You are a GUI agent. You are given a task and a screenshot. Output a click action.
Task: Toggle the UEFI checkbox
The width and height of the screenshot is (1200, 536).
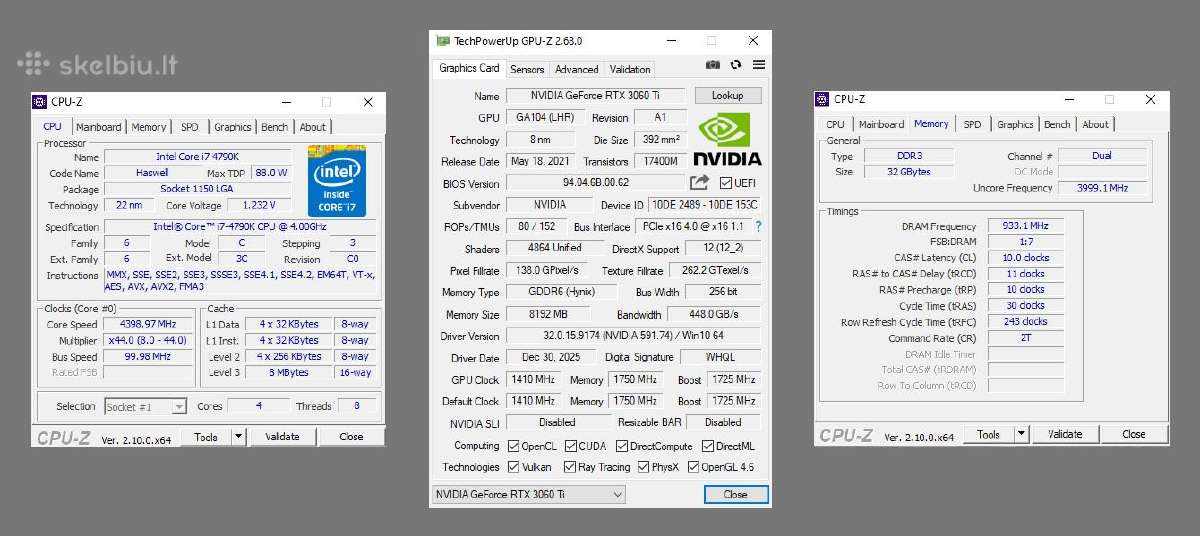727,183
